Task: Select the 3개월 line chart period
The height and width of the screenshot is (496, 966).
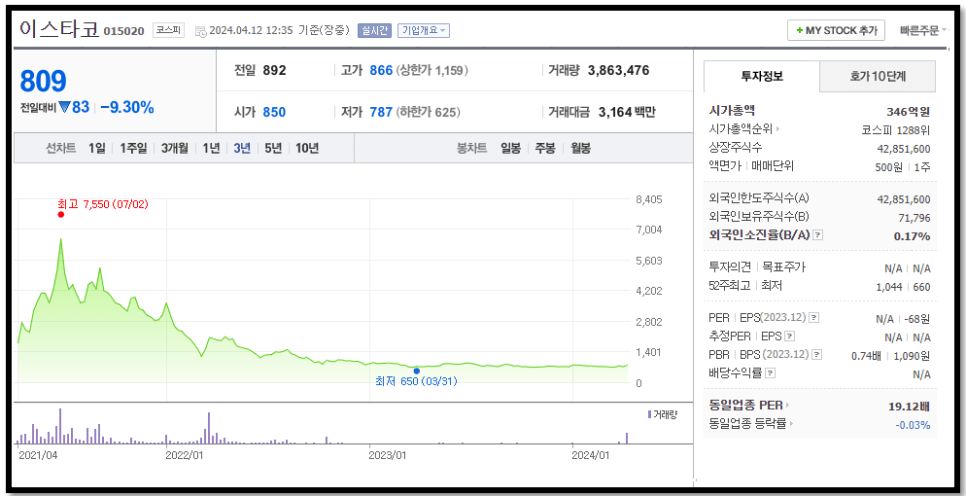Action: pos(175,148)
